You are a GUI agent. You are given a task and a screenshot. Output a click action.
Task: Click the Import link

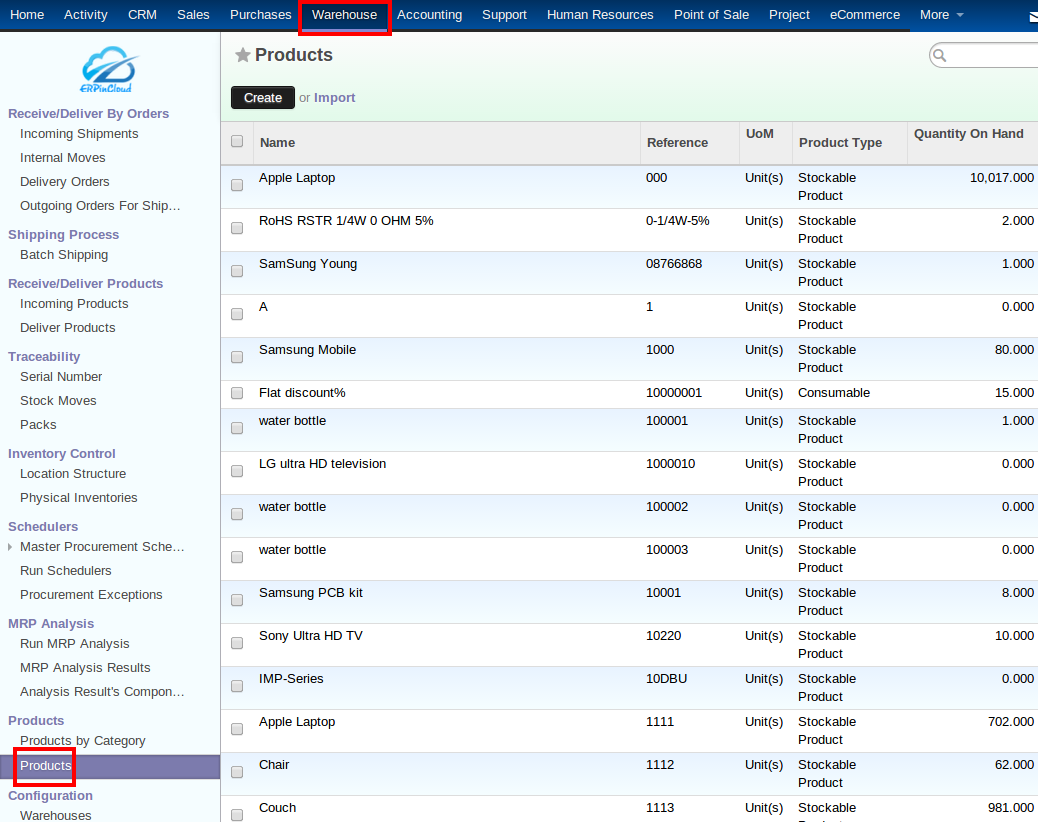click(x=334, y=97)
